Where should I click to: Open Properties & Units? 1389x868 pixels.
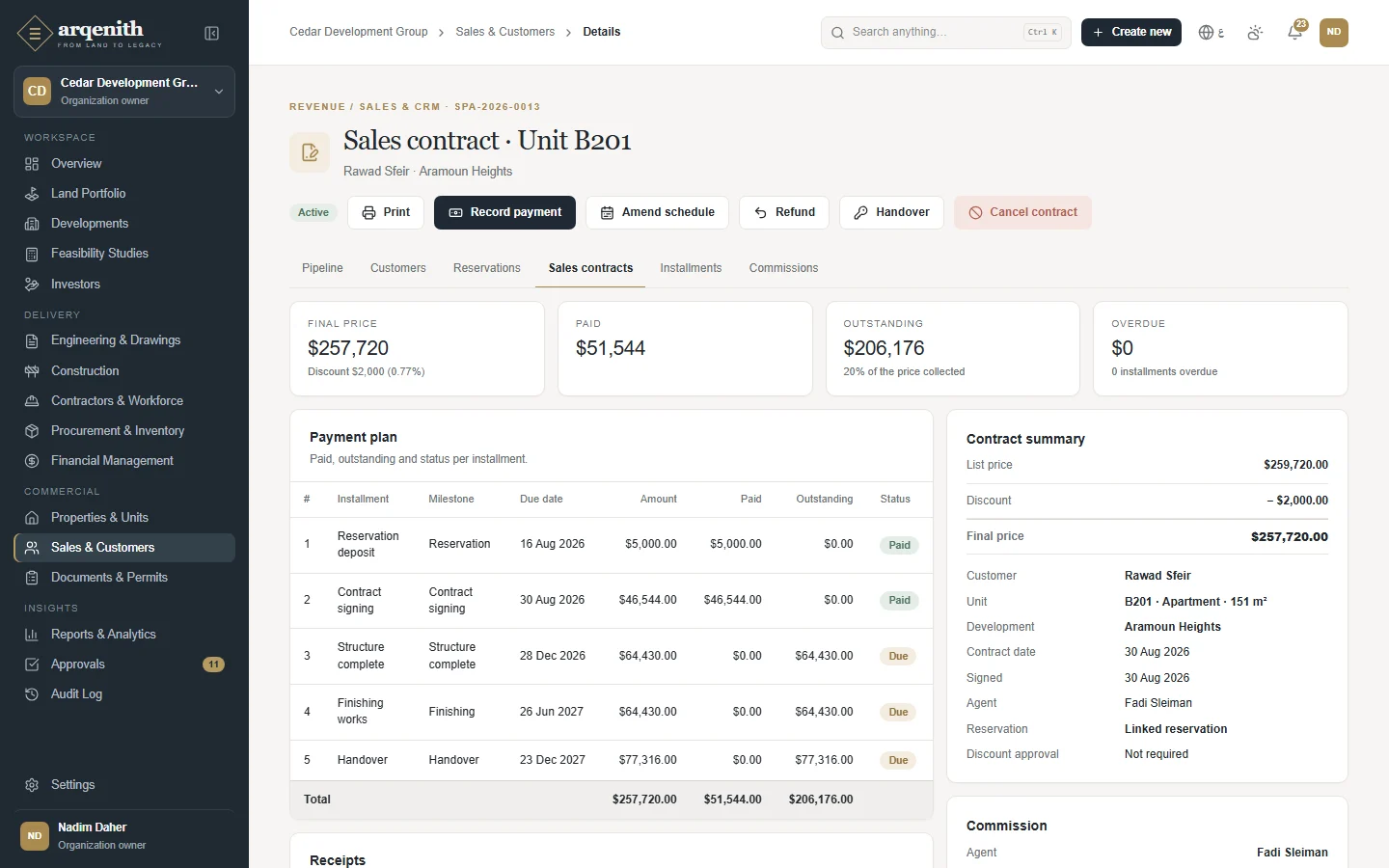pyautogui.click(x=124, y=518)
